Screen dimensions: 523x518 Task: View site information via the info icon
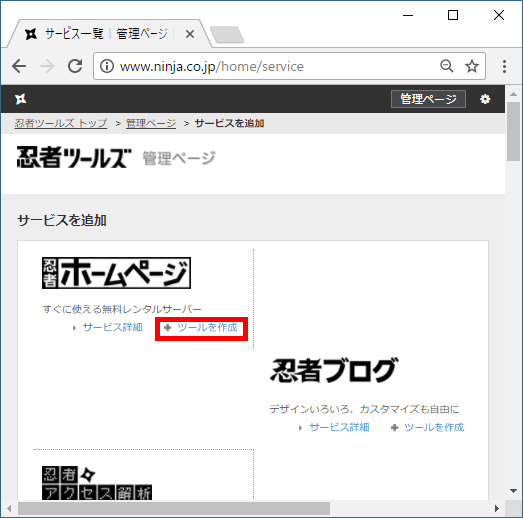pos(107,66)
